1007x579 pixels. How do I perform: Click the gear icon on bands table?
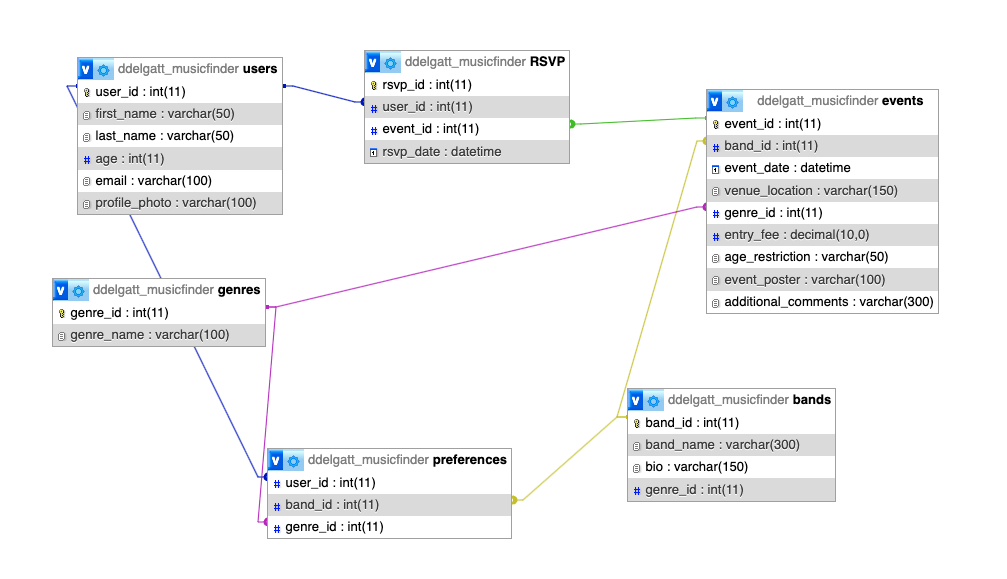tap(654, 400)
